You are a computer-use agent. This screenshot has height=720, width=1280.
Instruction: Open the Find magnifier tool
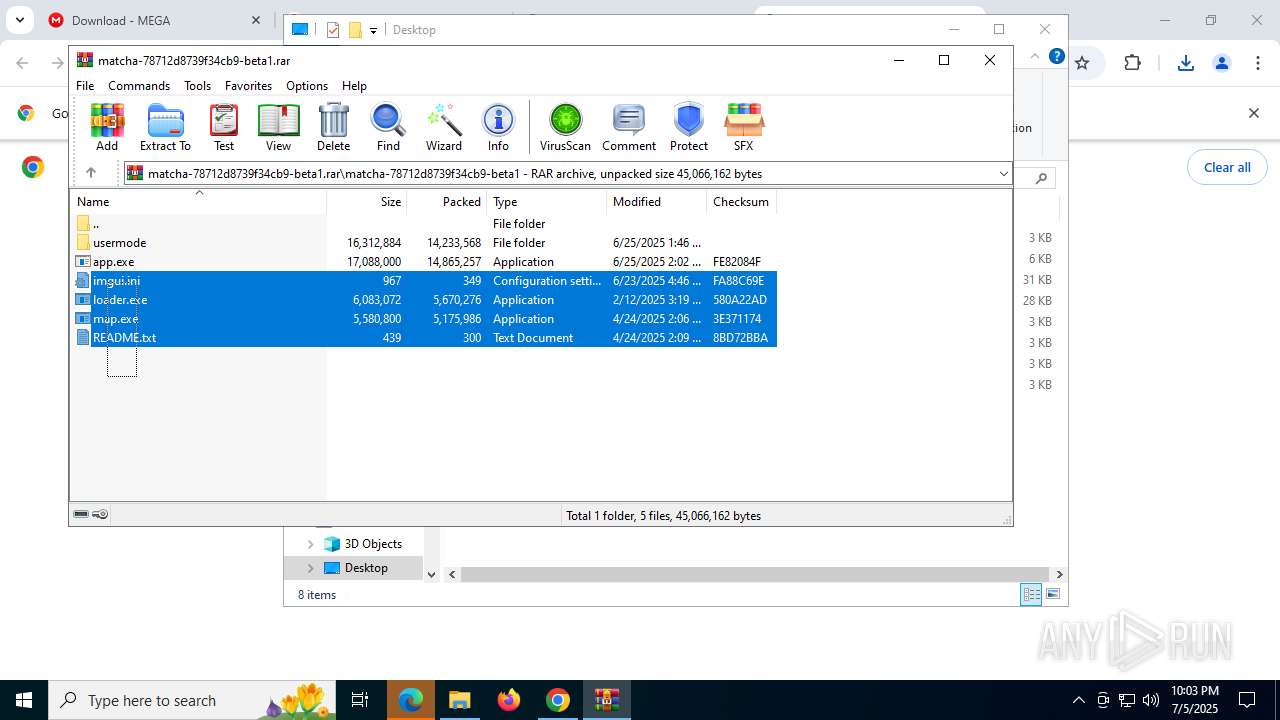pyautogui.click(x=388, y=127)
